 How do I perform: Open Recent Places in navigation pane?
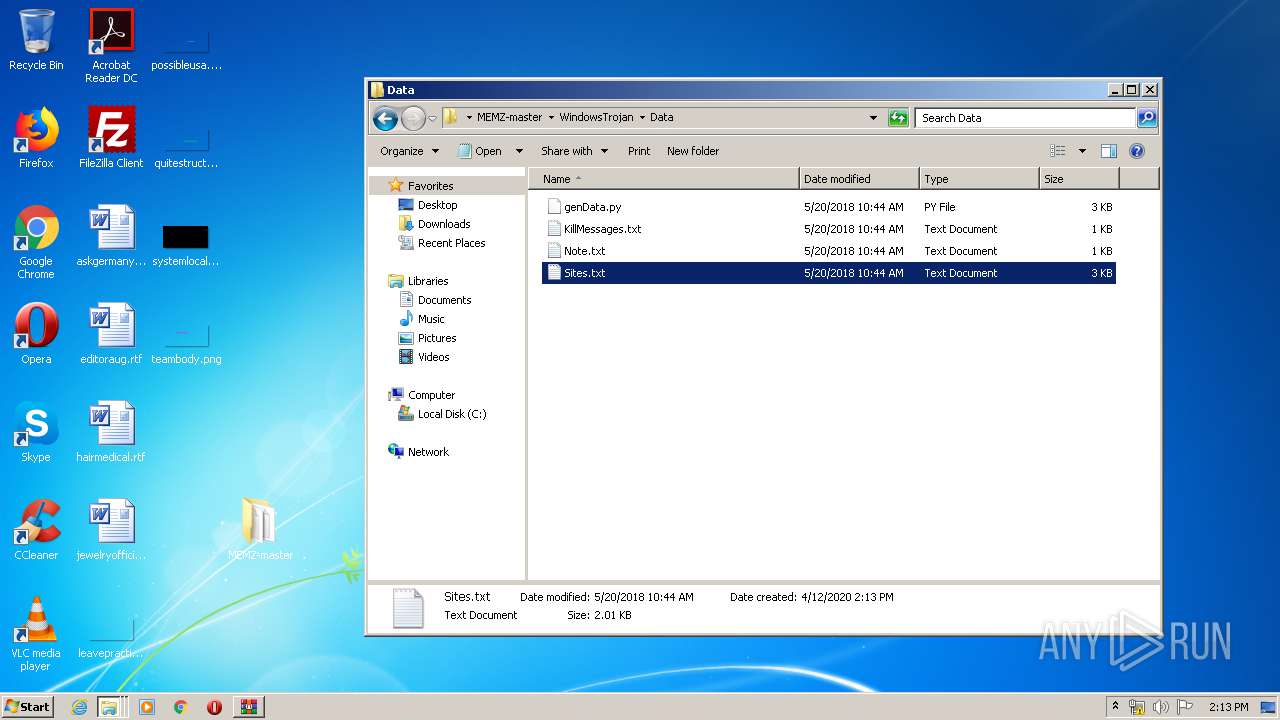click(451, 243)
